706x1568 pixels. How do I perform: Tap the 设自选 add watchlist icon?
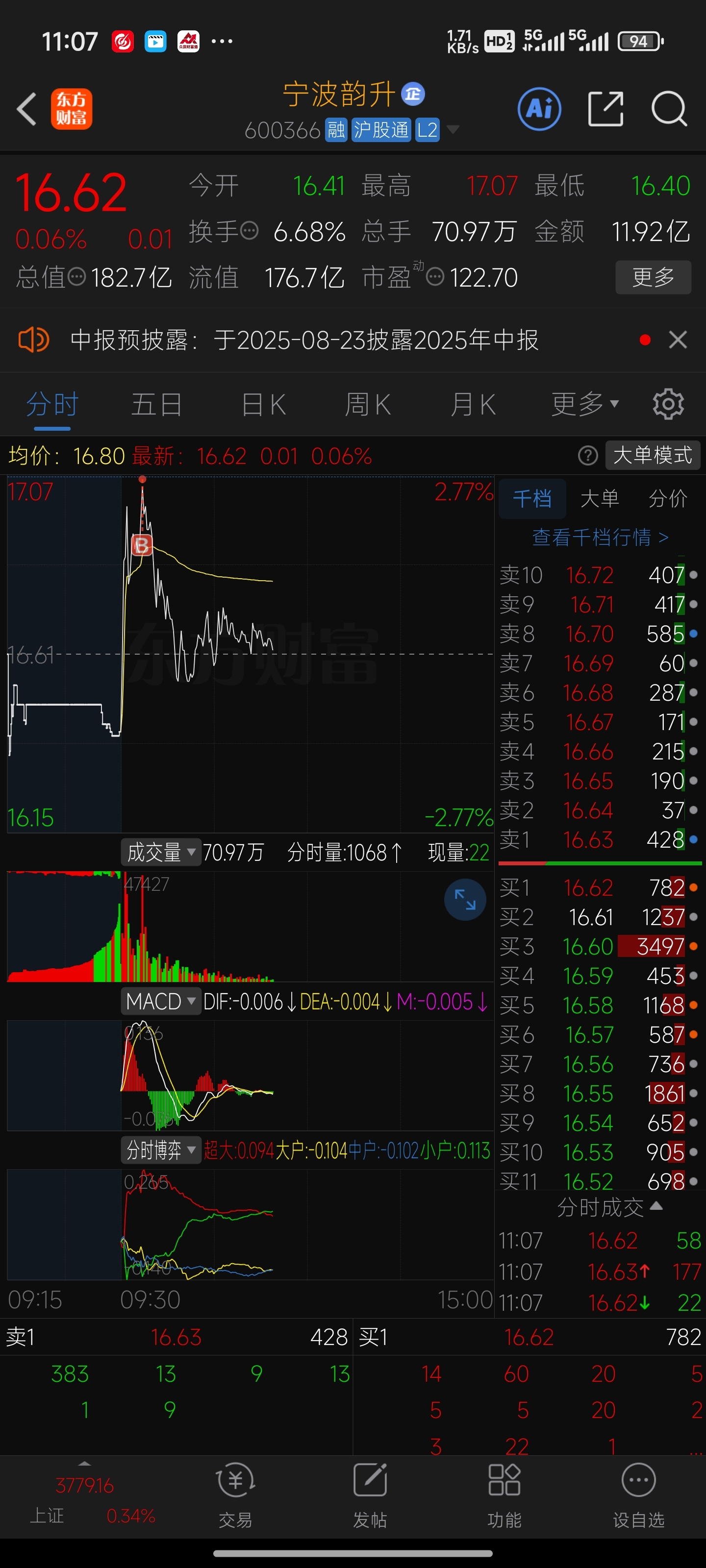click(638, 1496)
